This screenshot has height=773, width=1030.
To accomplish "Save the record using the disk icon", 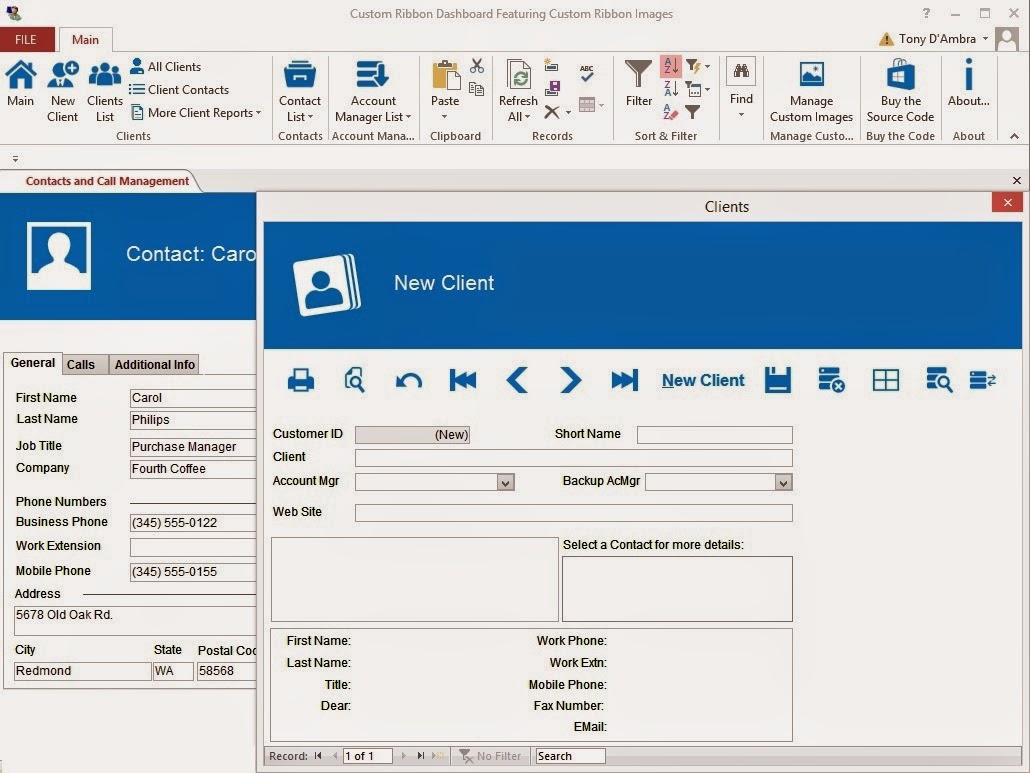I will [x=778, y=380].
